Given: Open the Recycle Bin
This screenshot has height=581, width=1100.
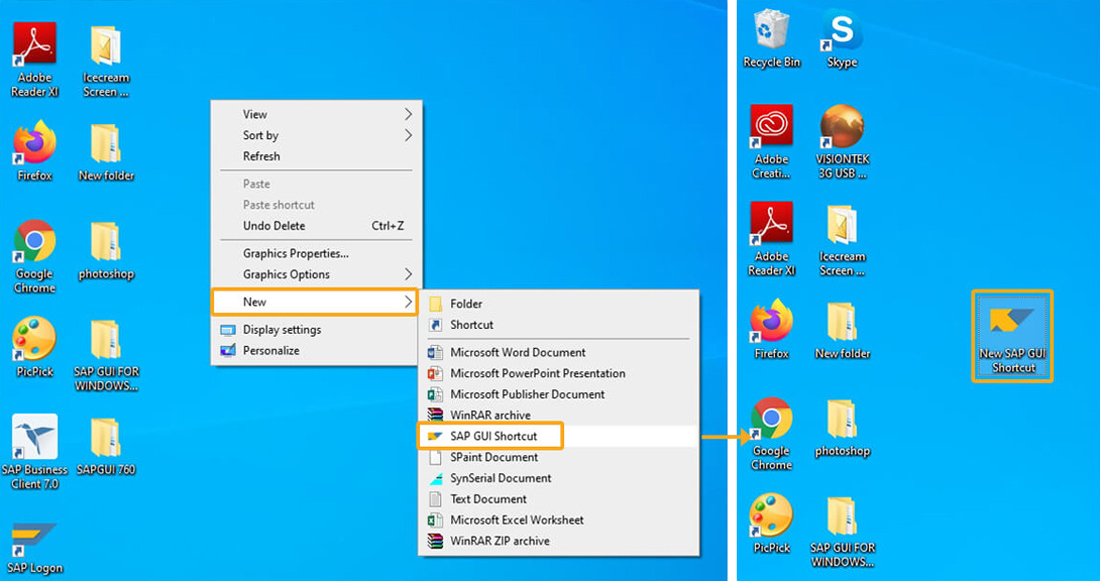Looking at the screenshot, I should pyautogui.click(x=771, y=32).
